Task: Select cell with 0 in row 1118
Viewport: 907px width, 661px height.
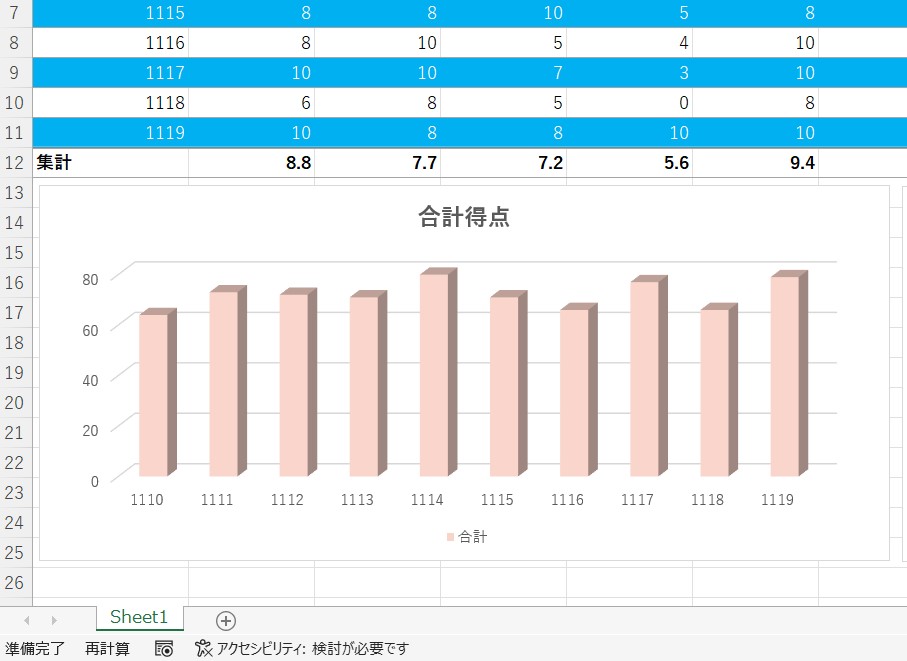Action: (x=630, y=102)
